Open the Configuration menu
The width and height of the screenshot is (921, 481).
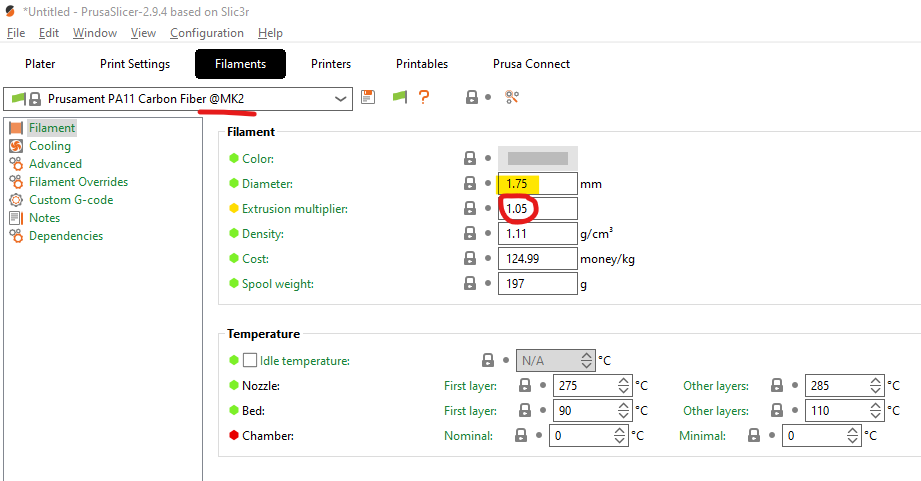(206, 33)
